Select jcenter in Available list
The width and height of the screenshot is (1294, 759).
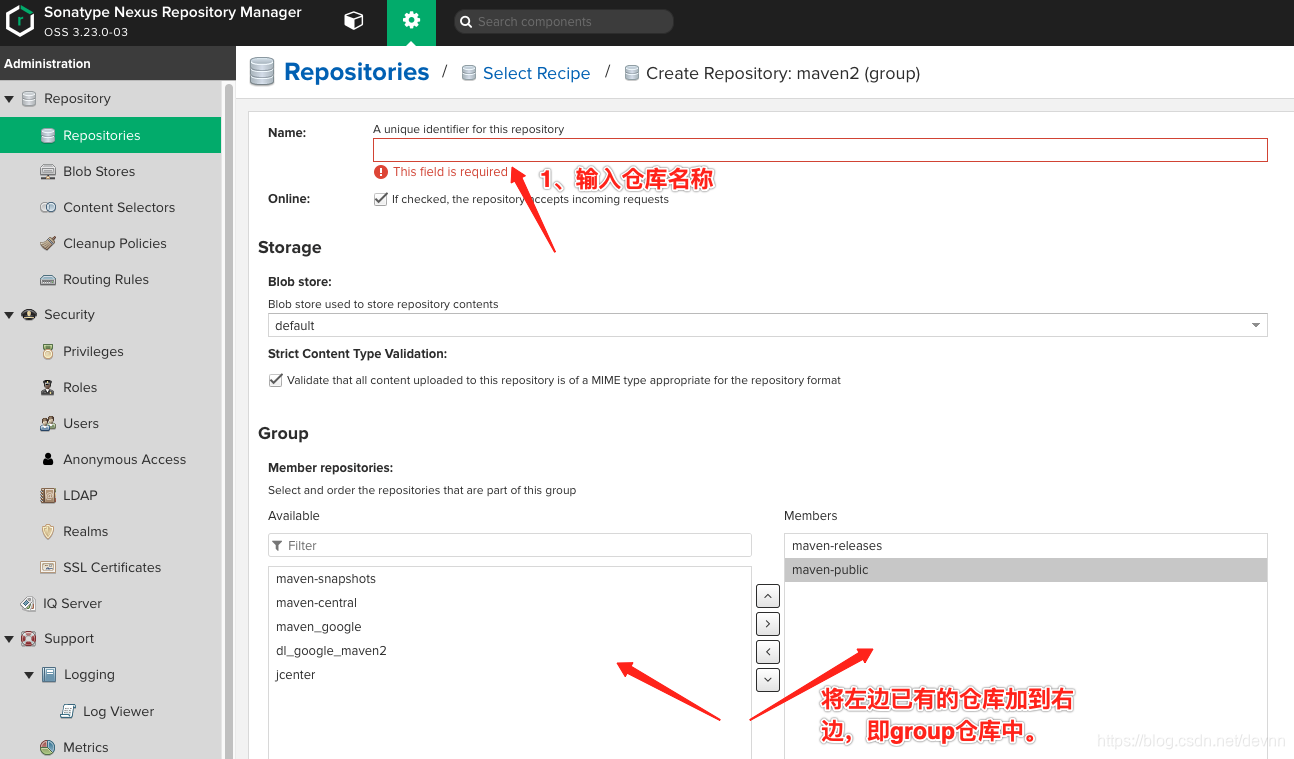tap(510, 675)
